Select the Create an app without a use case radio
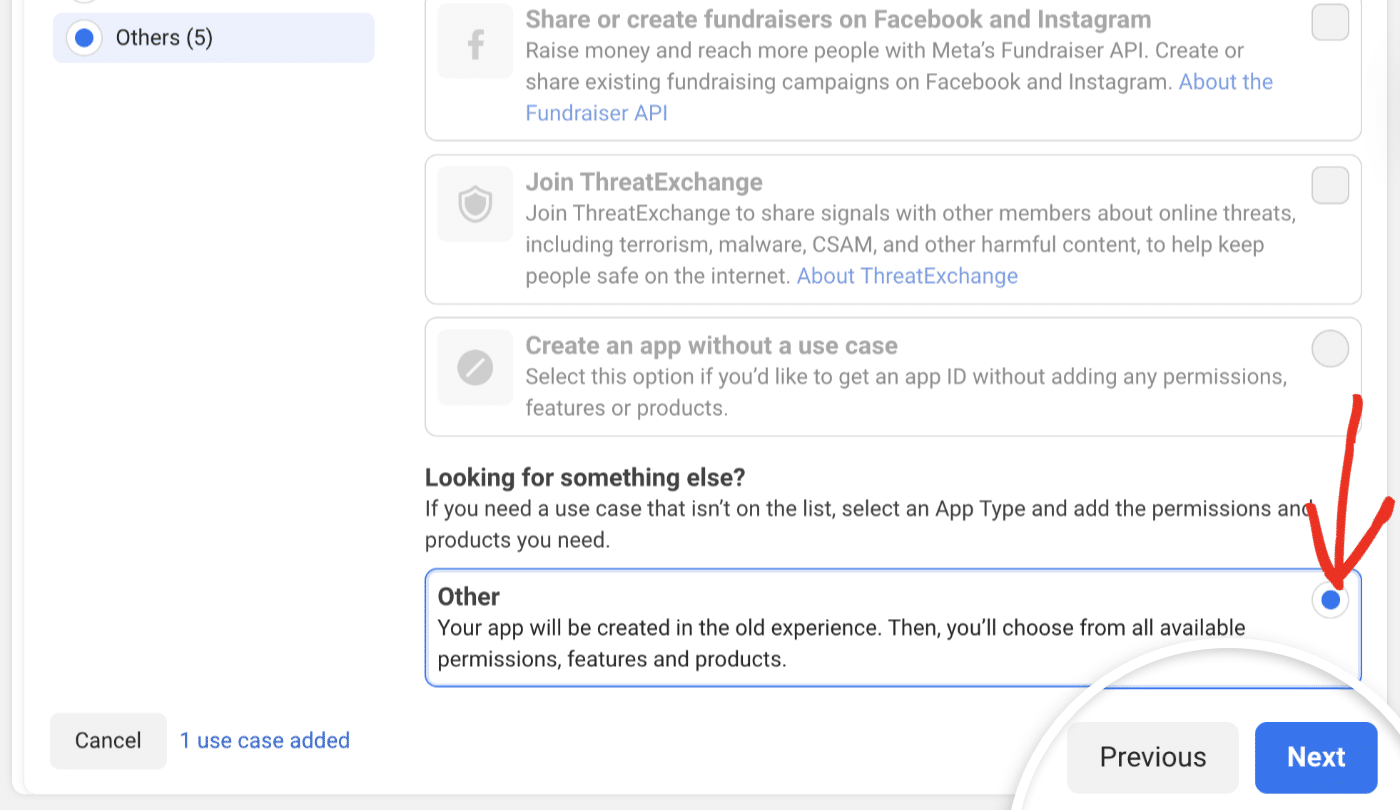 [x=1329, y=348]
